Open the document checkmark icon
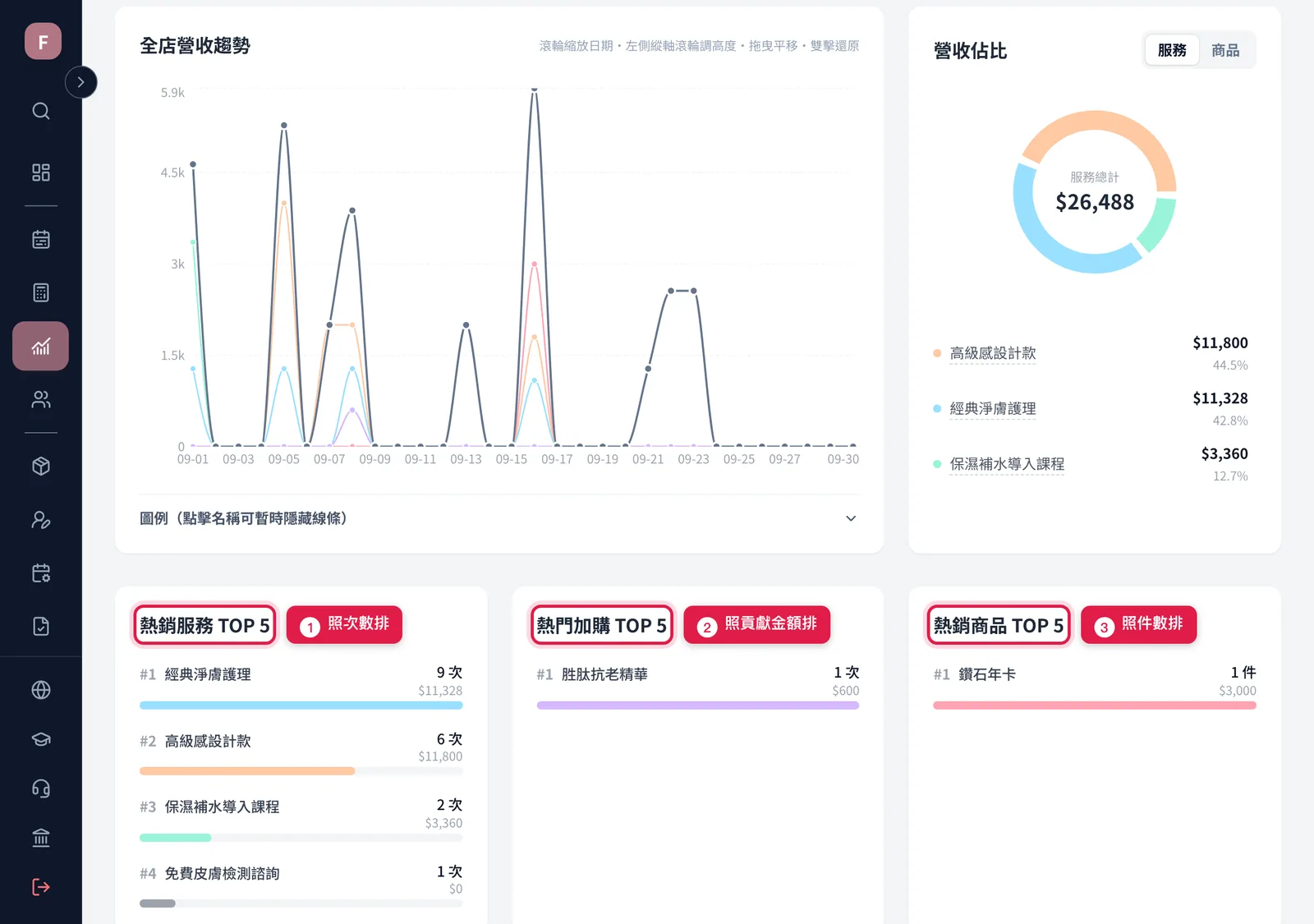Viewport: 1314px width, 924px height. [41, 627]
